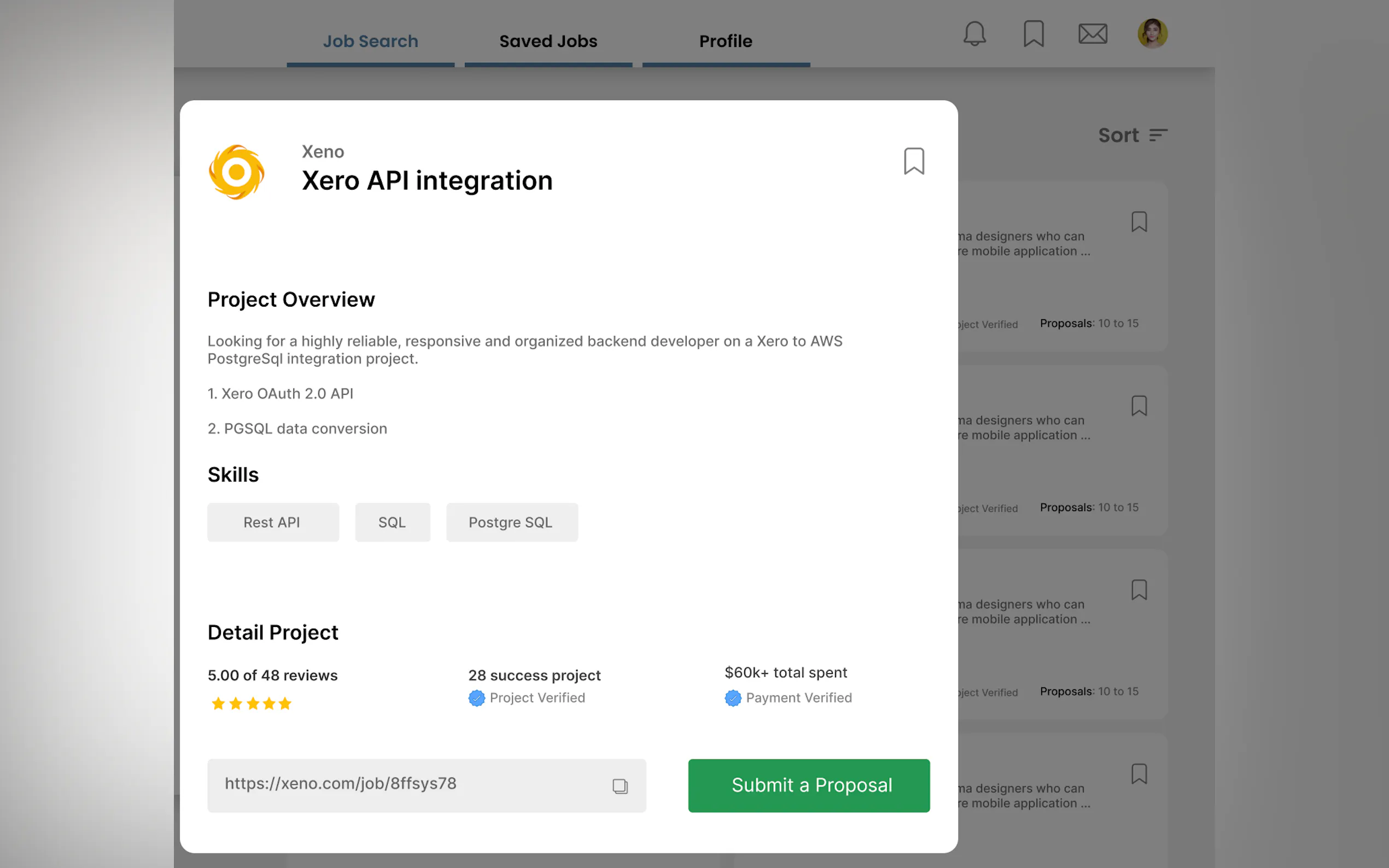Open the Sort options
1389x868 pixels.
point(1132,136)
